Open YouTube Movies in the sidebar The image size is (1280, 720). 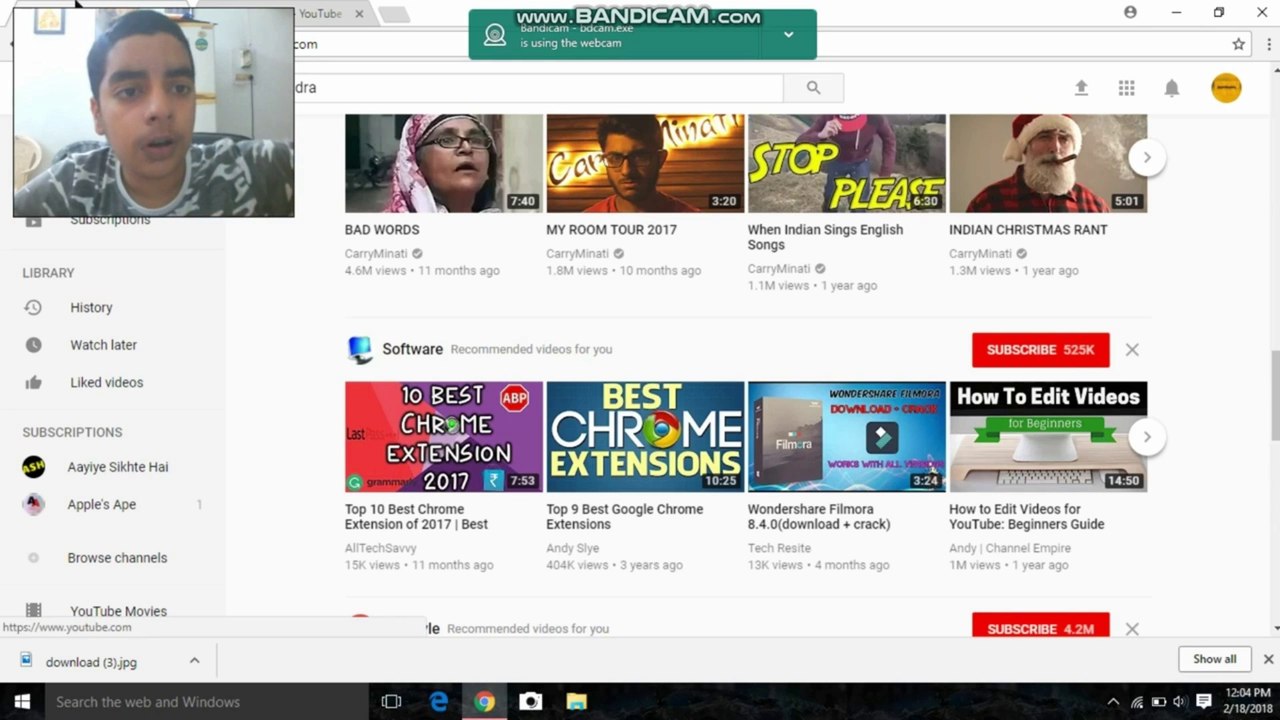tap(118, 611)
